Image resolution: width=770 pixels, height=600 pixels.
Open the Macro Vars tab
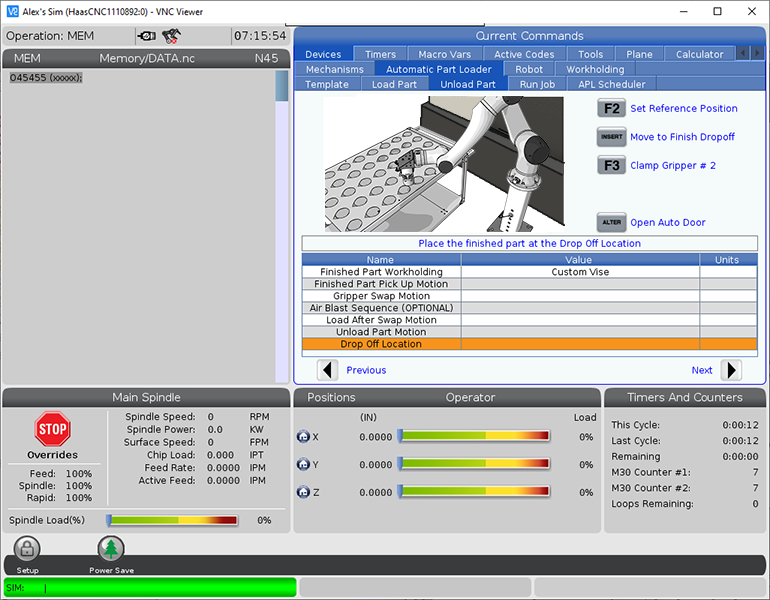pos(447,54)
